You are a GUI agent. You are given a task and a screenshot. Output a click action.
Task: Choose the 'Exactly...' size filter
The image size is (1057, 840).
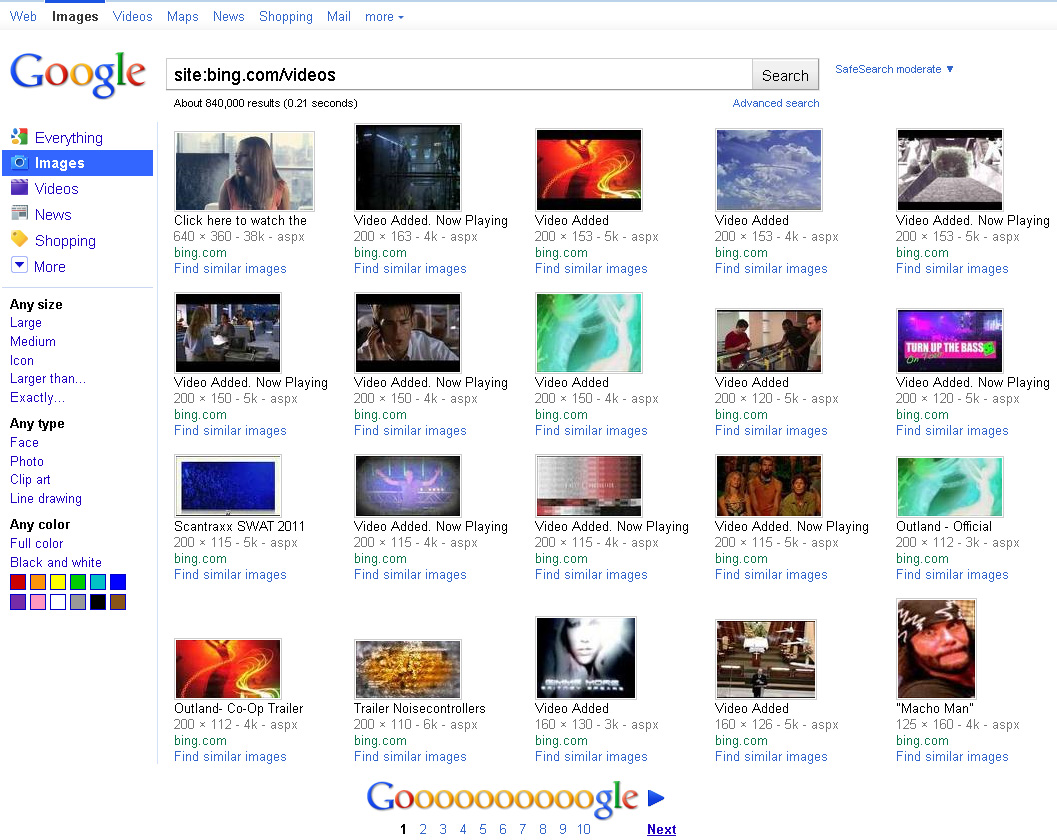point(38,398)
